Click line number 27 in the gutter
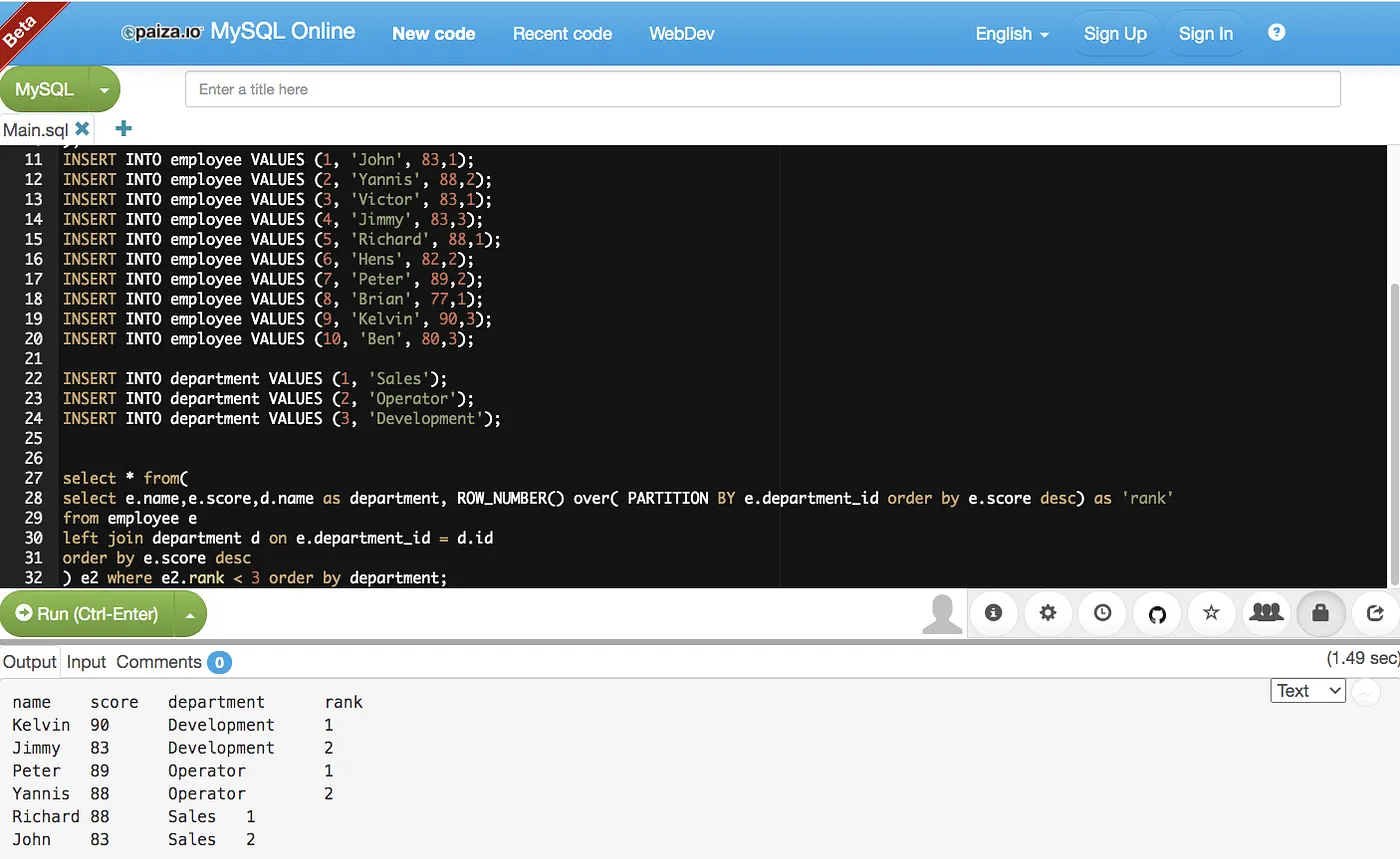This screenshot has height=859, width=1400. coord(33,478)
